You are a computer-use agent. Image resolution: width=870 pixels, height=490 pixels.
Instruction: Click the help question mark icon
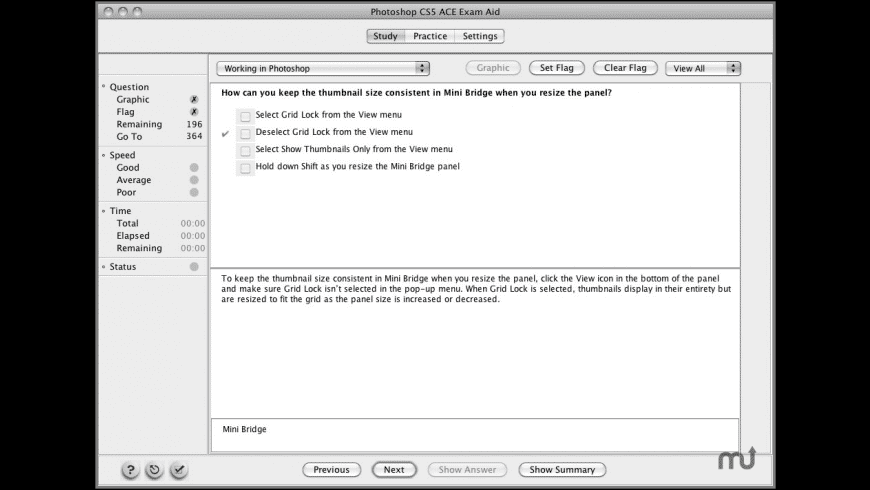tap(130, 470)
